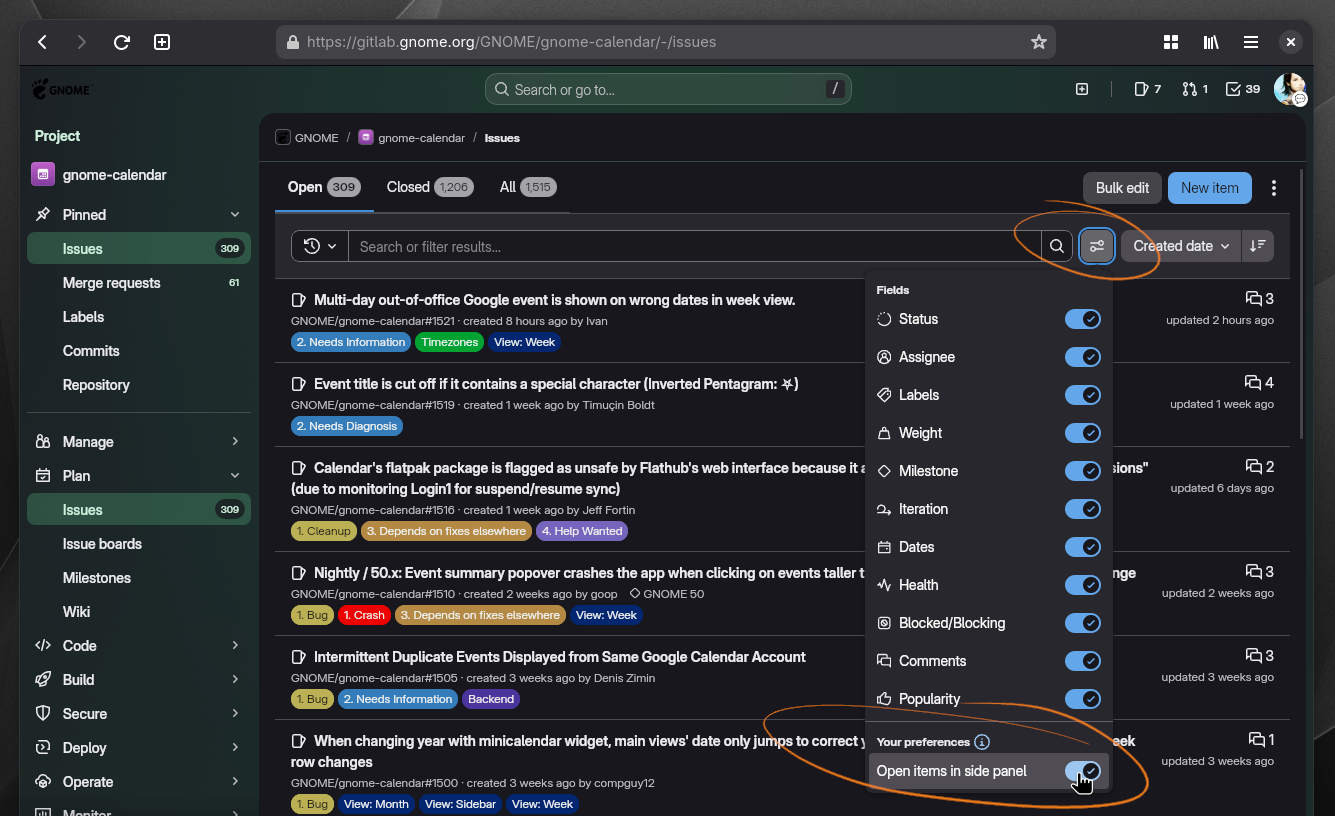Bookmark page with the star icon
Viewport: 1335px width, 816px height.
pyautogui.click(x=1038, y=42)
